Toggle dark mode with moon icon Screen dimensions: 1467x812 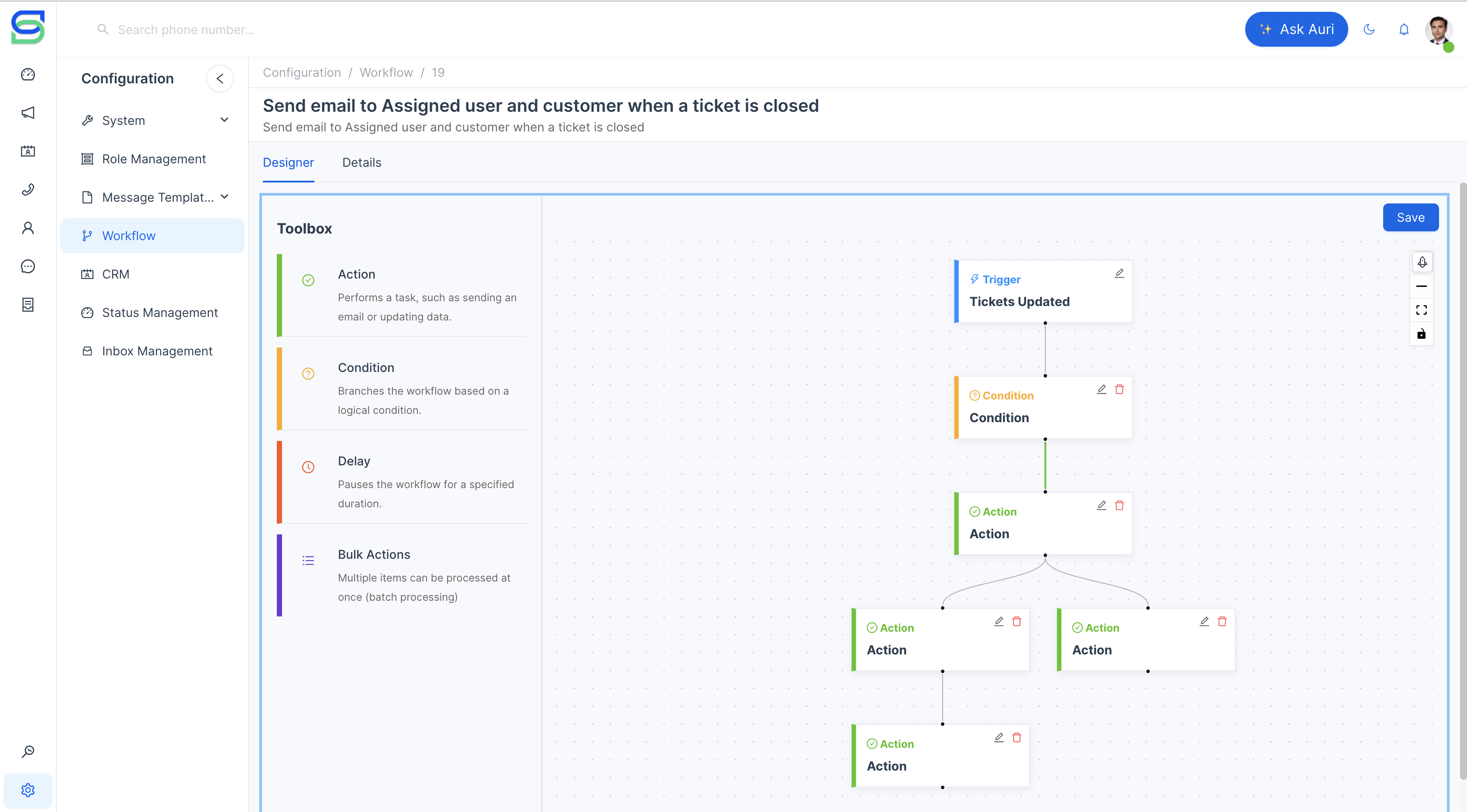1369,30
